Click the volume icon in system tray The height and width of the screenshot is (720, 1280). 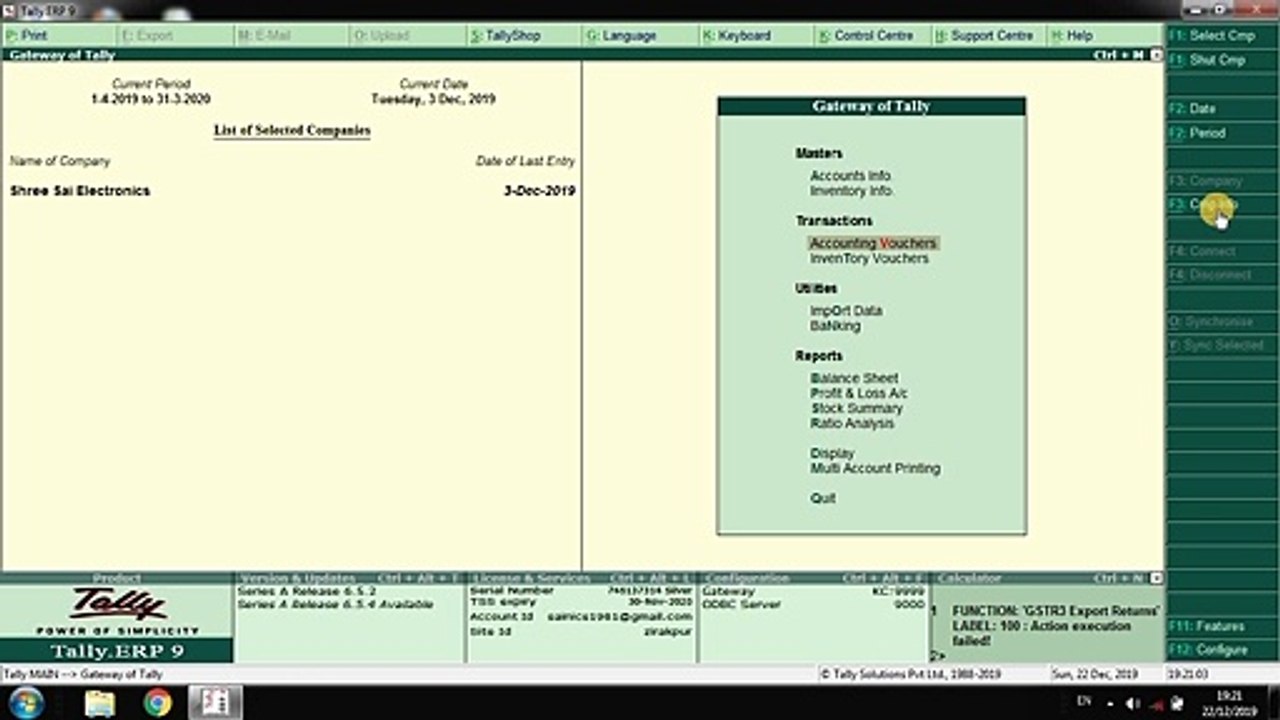tap(1134, 704)
